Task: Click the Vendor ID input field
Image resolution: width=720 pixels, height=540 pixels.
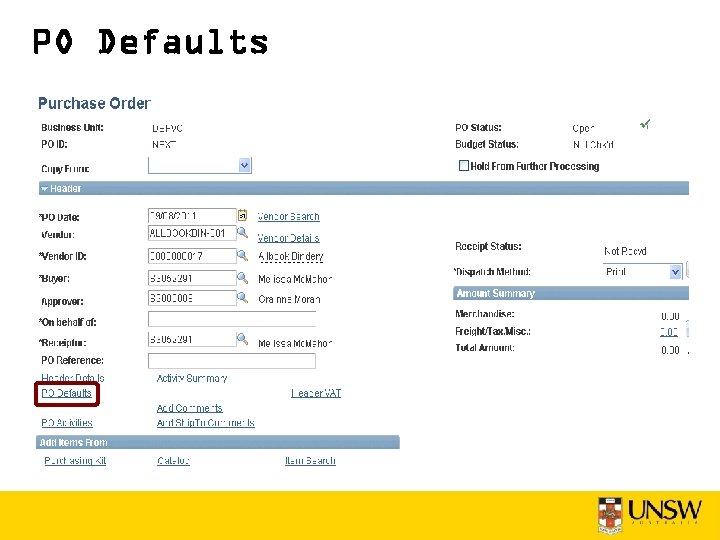Action: point(192,256)
